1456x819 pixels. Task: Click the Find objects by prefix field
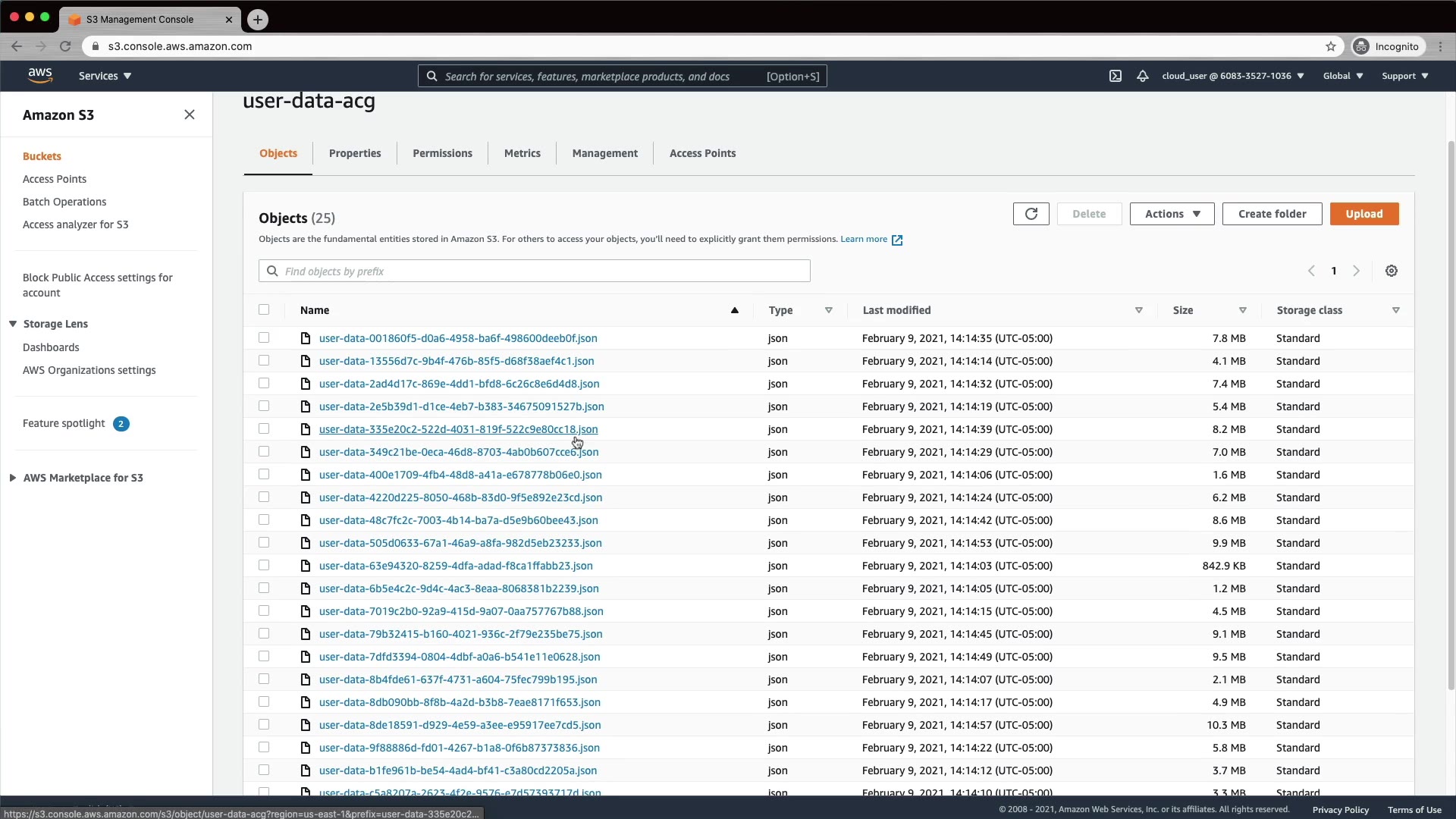535,271
